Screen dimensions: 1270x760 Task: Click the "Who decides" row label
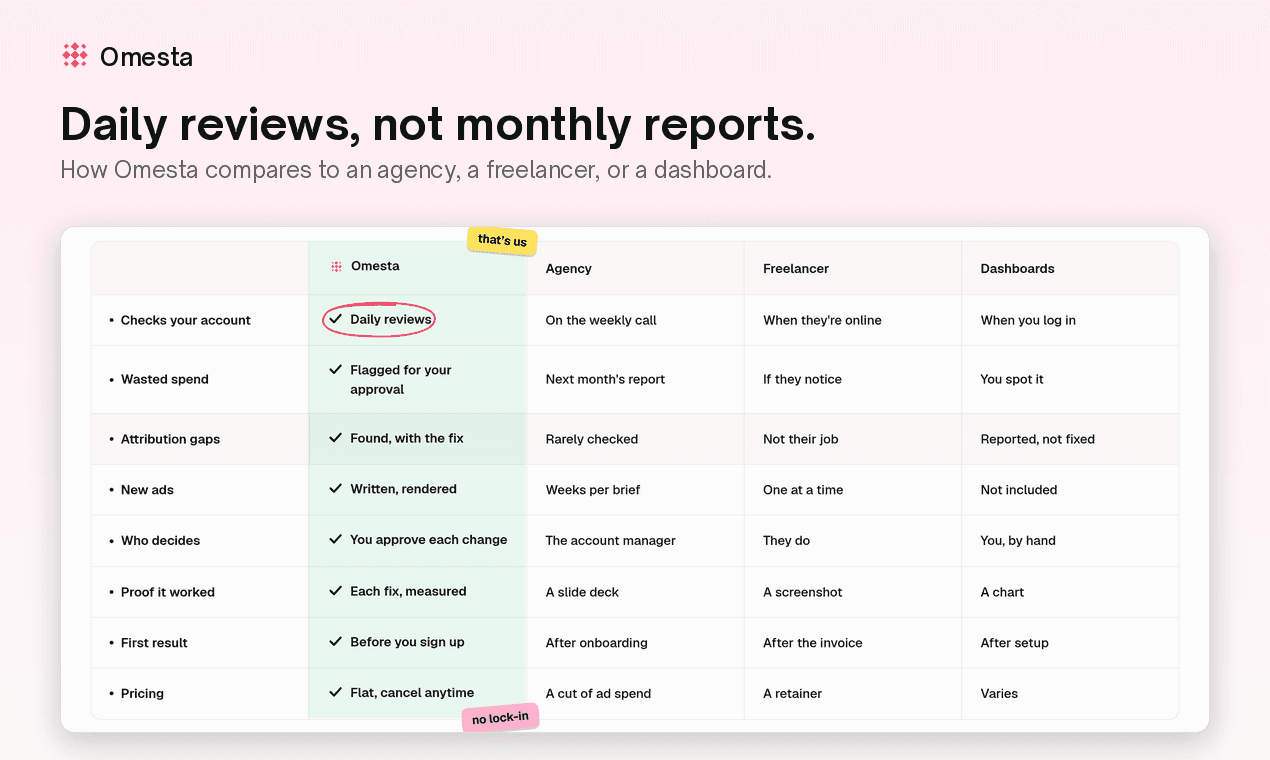(x=161, y=540)
